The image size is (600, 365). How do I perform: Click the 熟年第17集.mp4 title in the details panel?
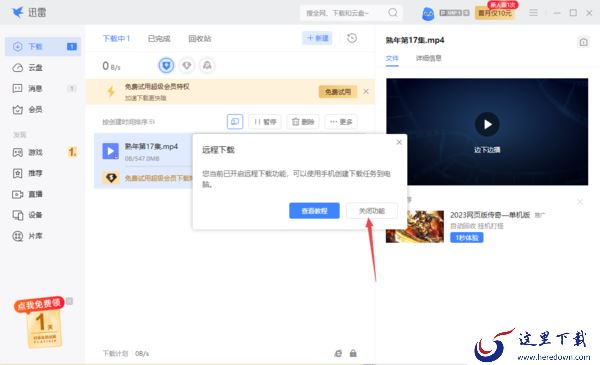tap(415, 40)
